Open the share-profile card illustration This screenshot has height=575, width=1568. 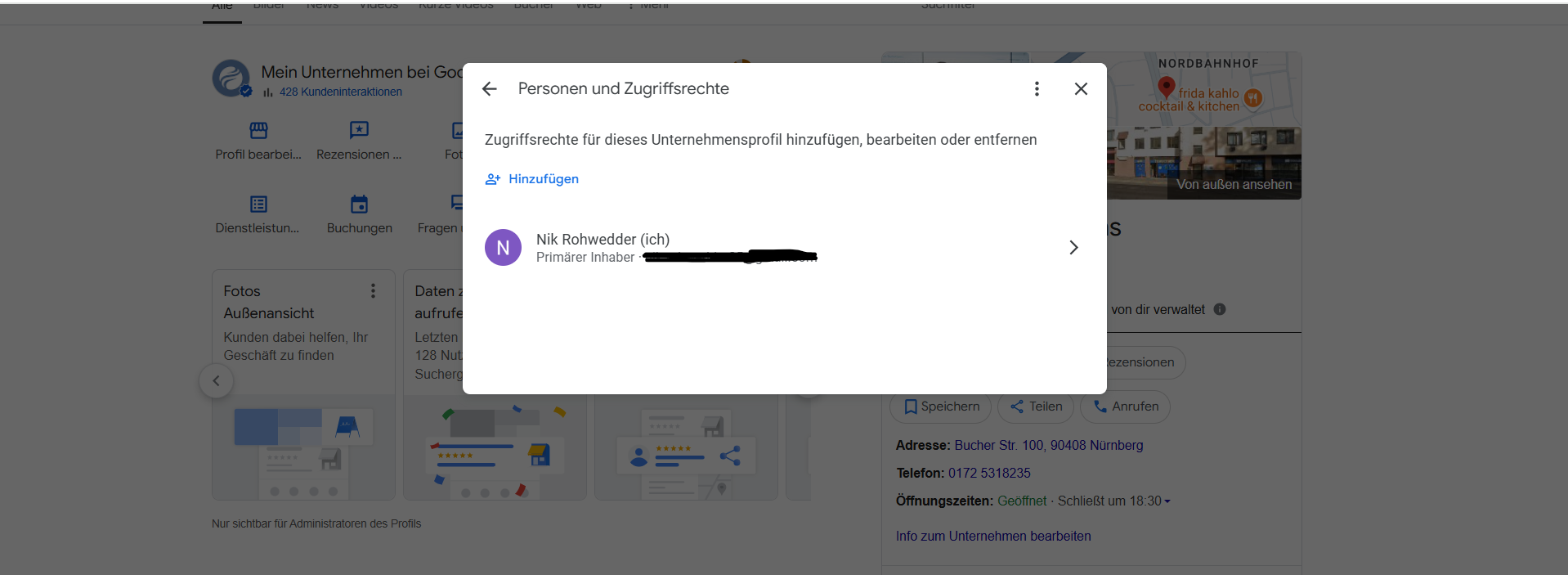point(686,447)
